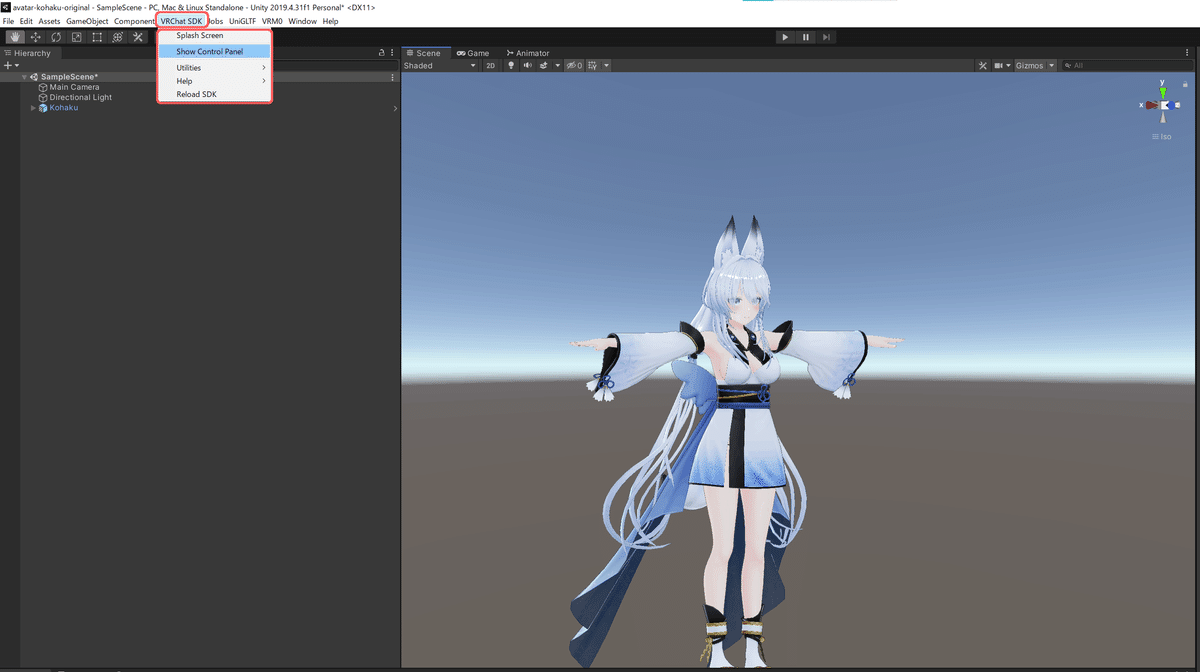Viewport: 1200px width, 672px height.
Task: Open the Edit menu
Action: pos(26,21)
